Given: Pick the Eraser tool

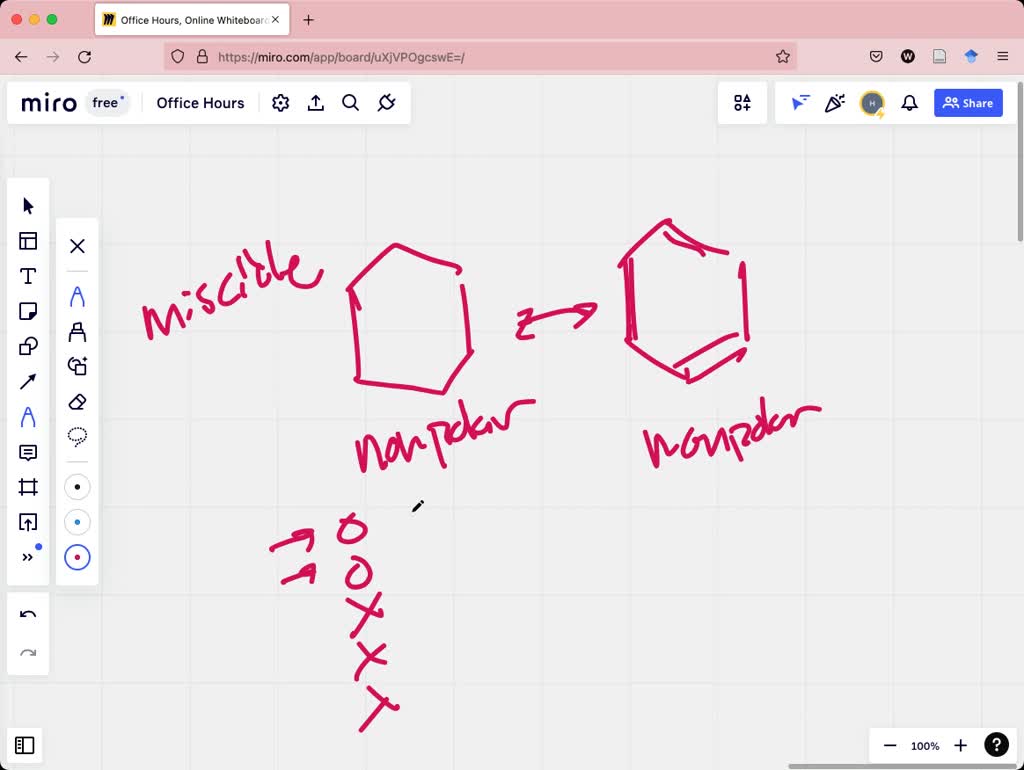Looking at the screenshot, I should coord(77,402).
